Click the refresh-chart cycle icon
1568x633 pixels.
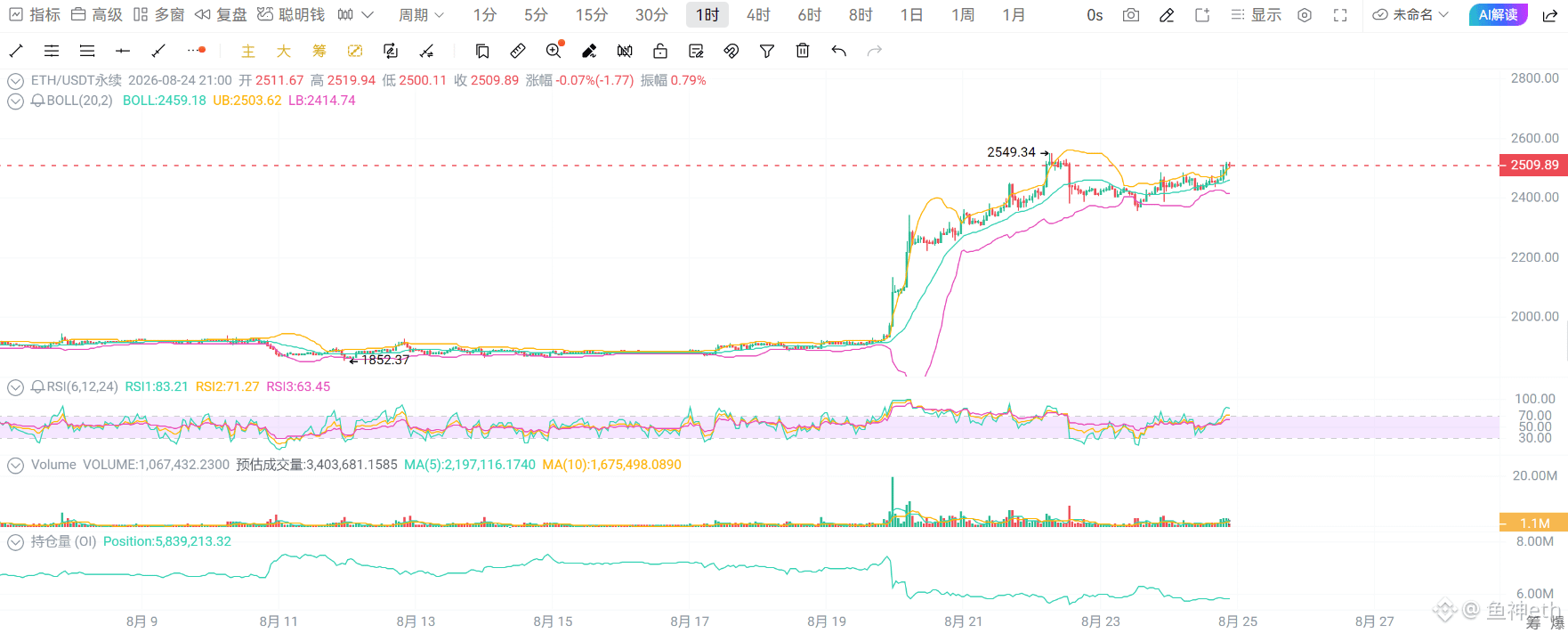tap(391, 51)
